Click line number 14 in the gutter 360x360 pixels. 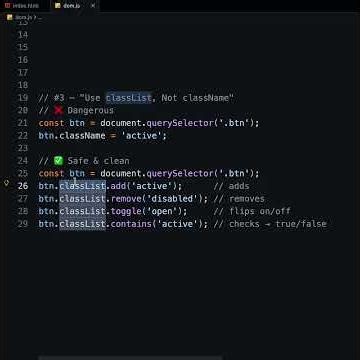tap(23, 35)
